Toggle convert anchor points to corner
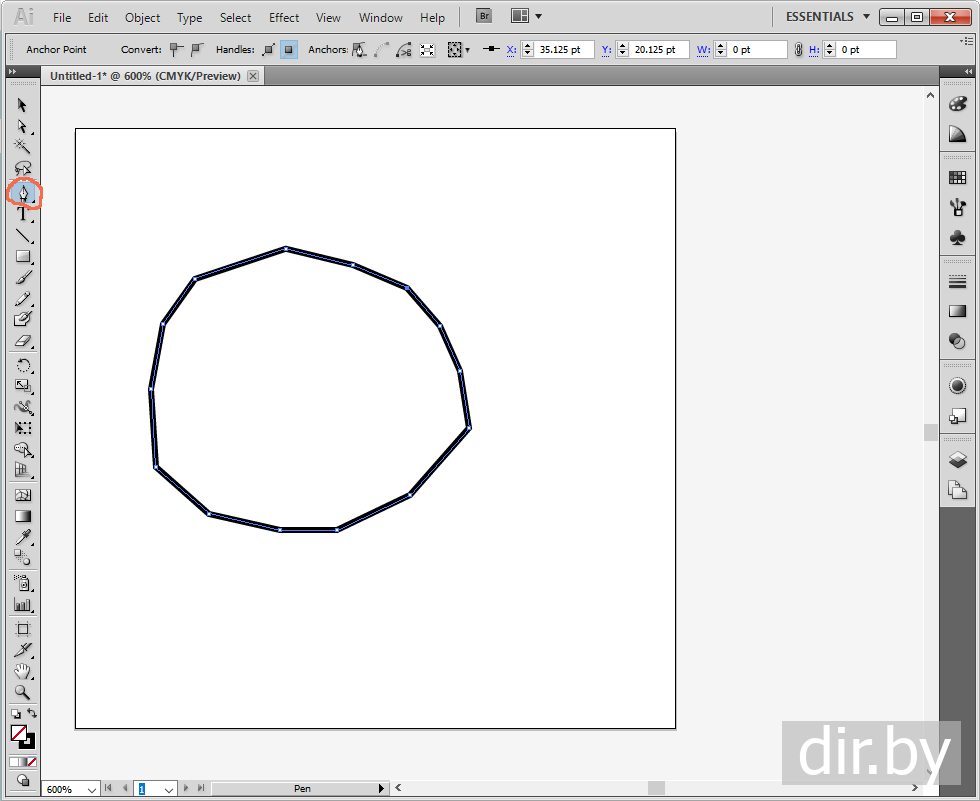This screenshot has height=801, width=980. click(x=176, y=49)
